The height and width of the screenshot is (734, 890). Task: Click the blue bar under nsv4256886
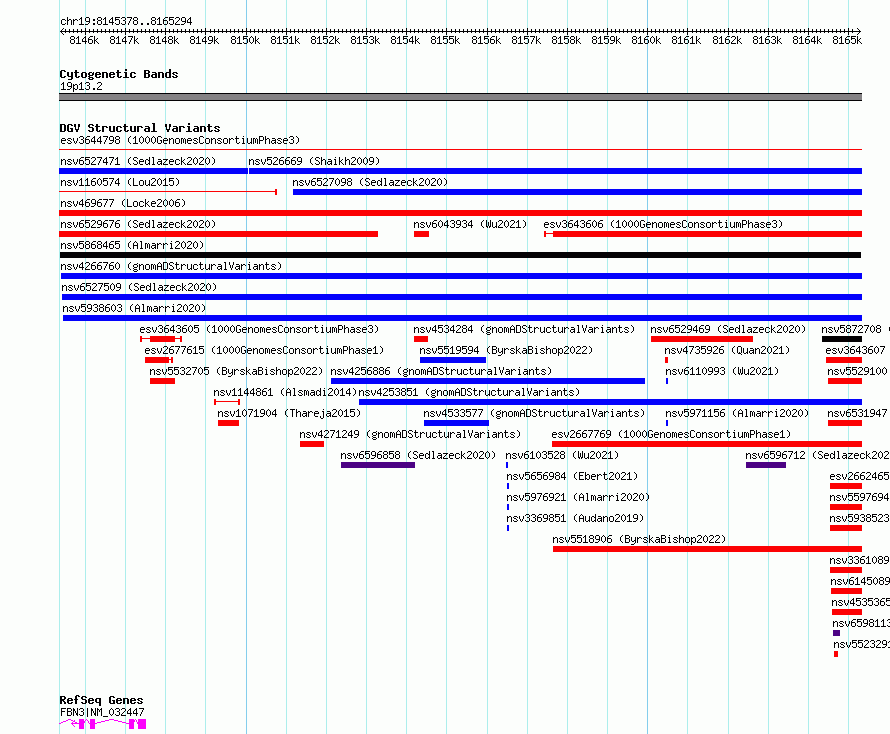[x=488, y=381]
